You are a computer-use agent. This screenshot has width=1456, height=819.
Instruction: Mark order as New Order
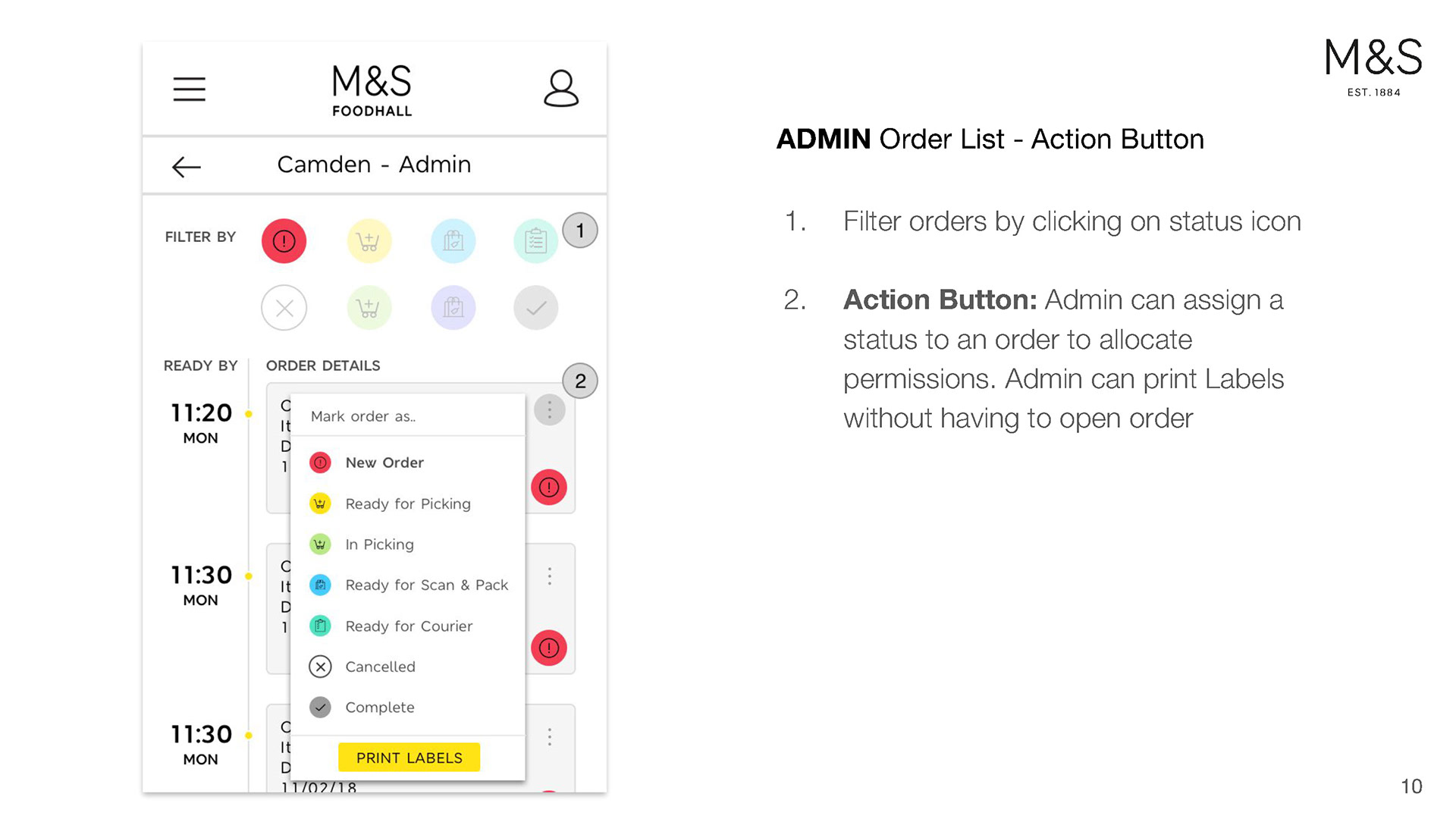tap(408, 463)
